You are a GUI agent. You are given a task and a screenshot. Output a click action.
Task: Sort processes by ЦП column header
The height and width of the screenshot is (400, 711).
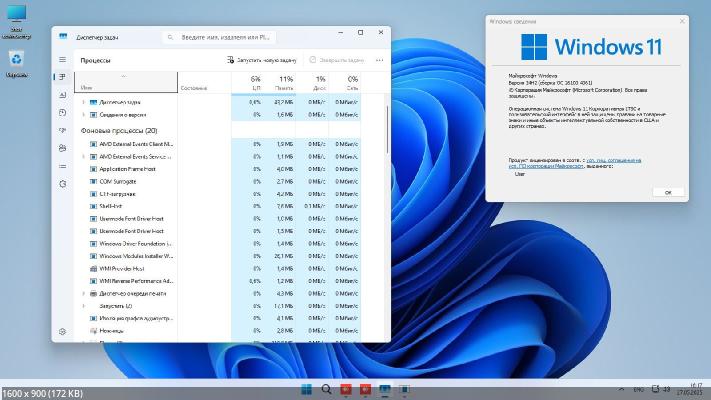click(247, 83)
